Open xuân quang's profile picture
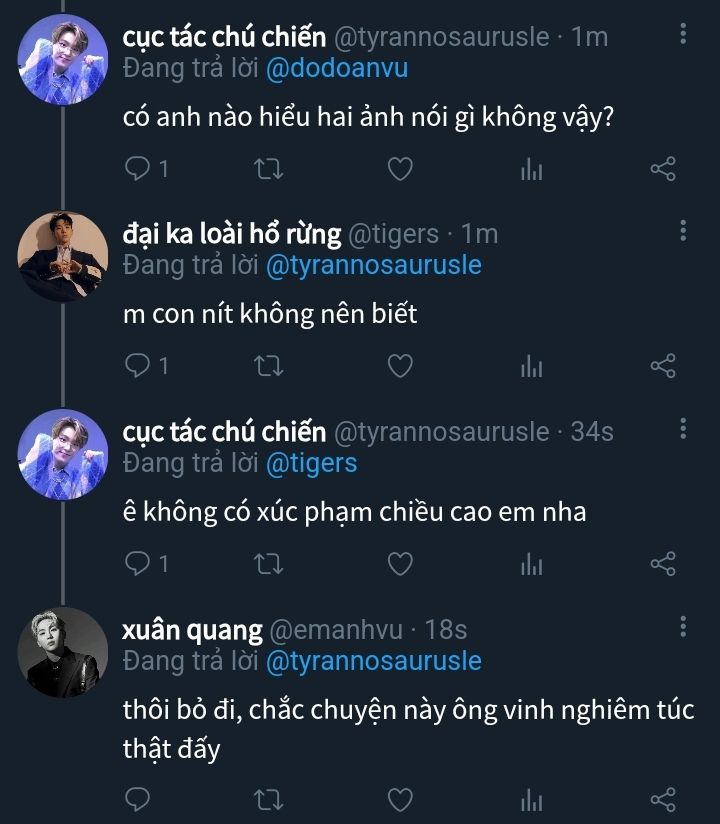 coord(63,651)
